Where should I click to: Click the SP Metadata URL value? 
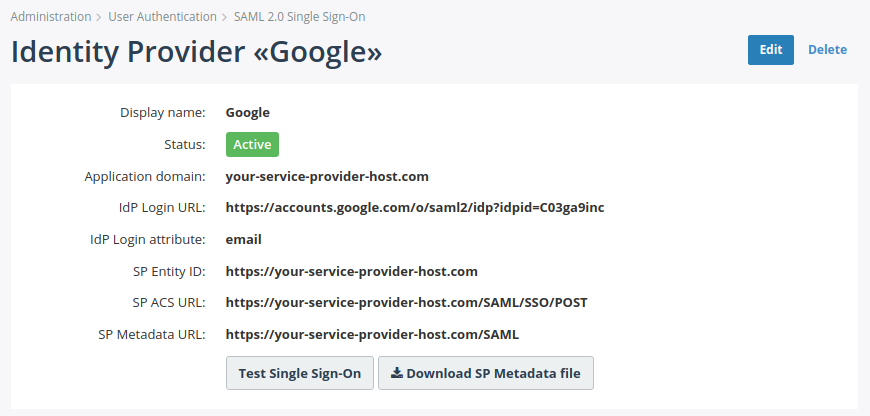point(372,334)
